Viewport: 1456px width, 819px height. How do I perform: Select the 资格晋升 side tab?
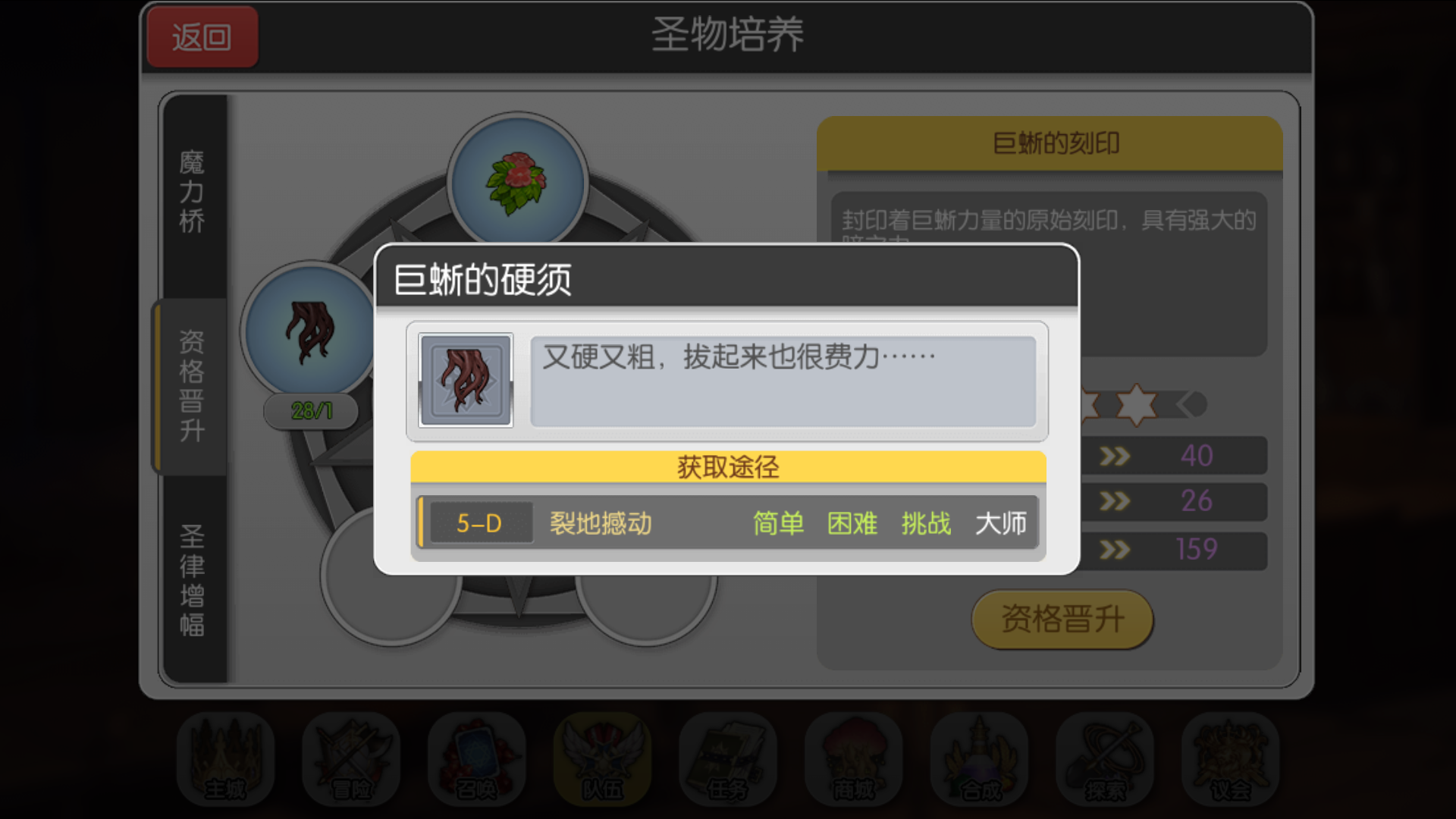(x=191, y=387)
